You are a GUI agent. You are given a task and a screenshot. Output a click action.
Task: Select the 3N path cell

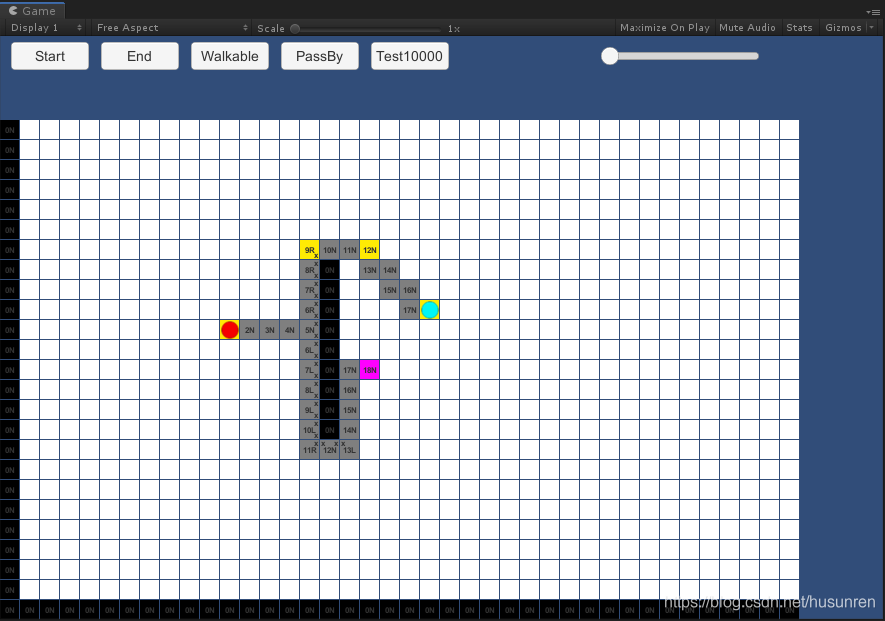click(270, 330)
